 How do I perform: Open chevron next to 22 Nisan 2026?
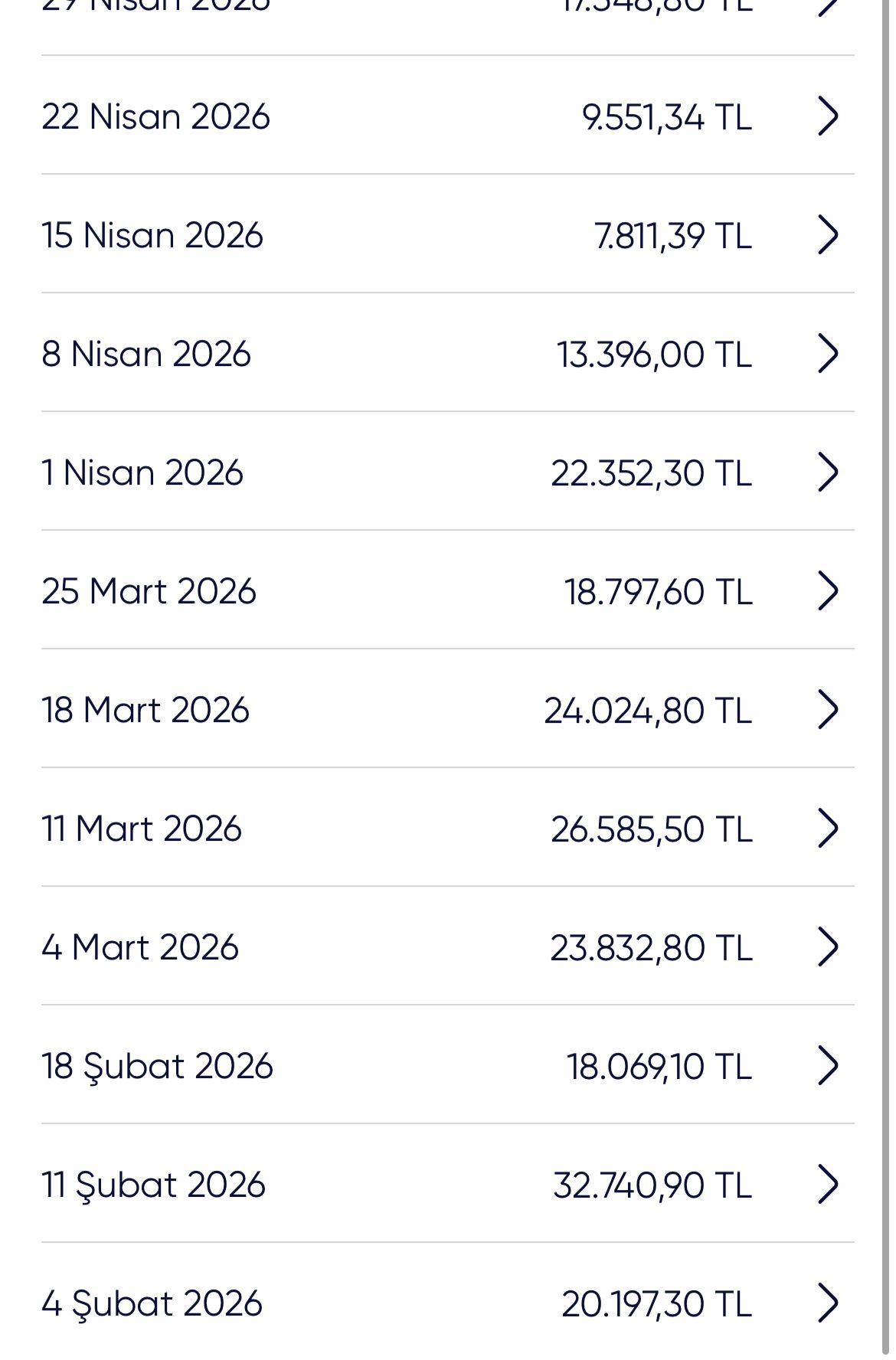(x=828, y=116)
